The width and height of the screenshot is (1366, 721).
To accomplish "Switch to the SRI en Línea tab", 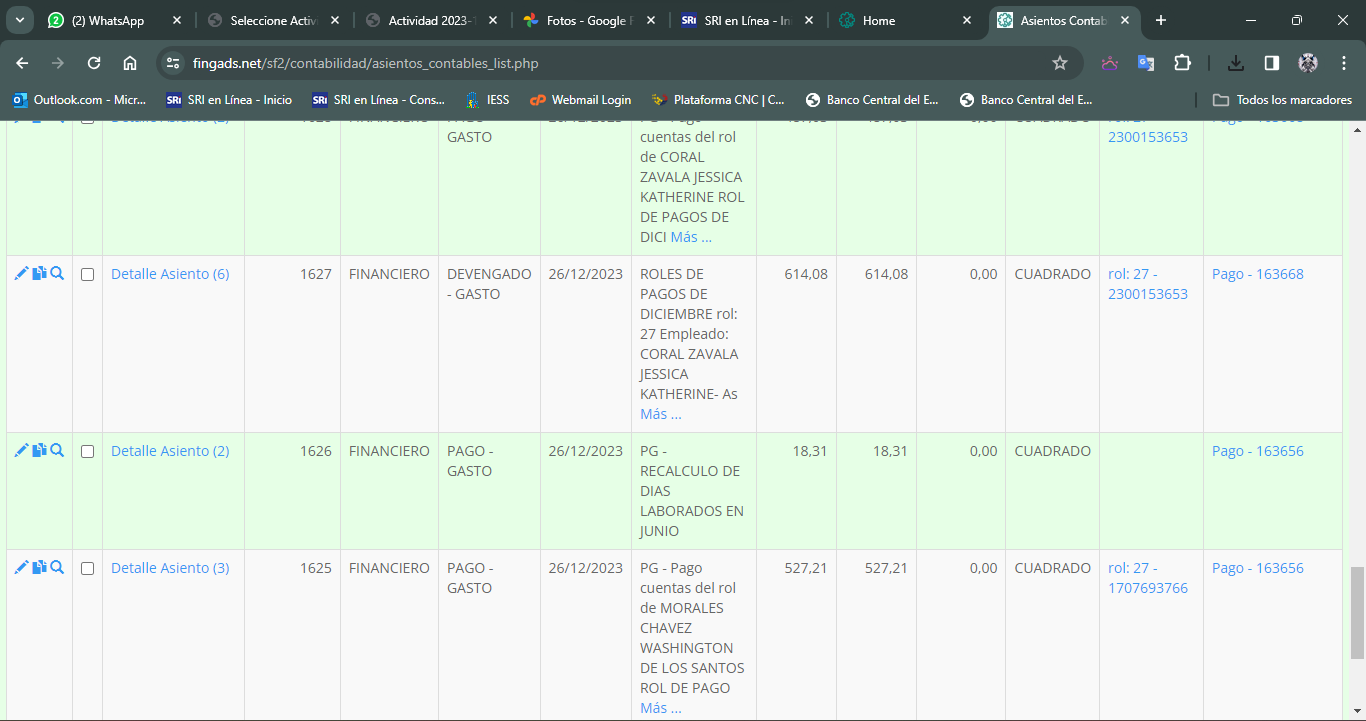I will (745, 20).
